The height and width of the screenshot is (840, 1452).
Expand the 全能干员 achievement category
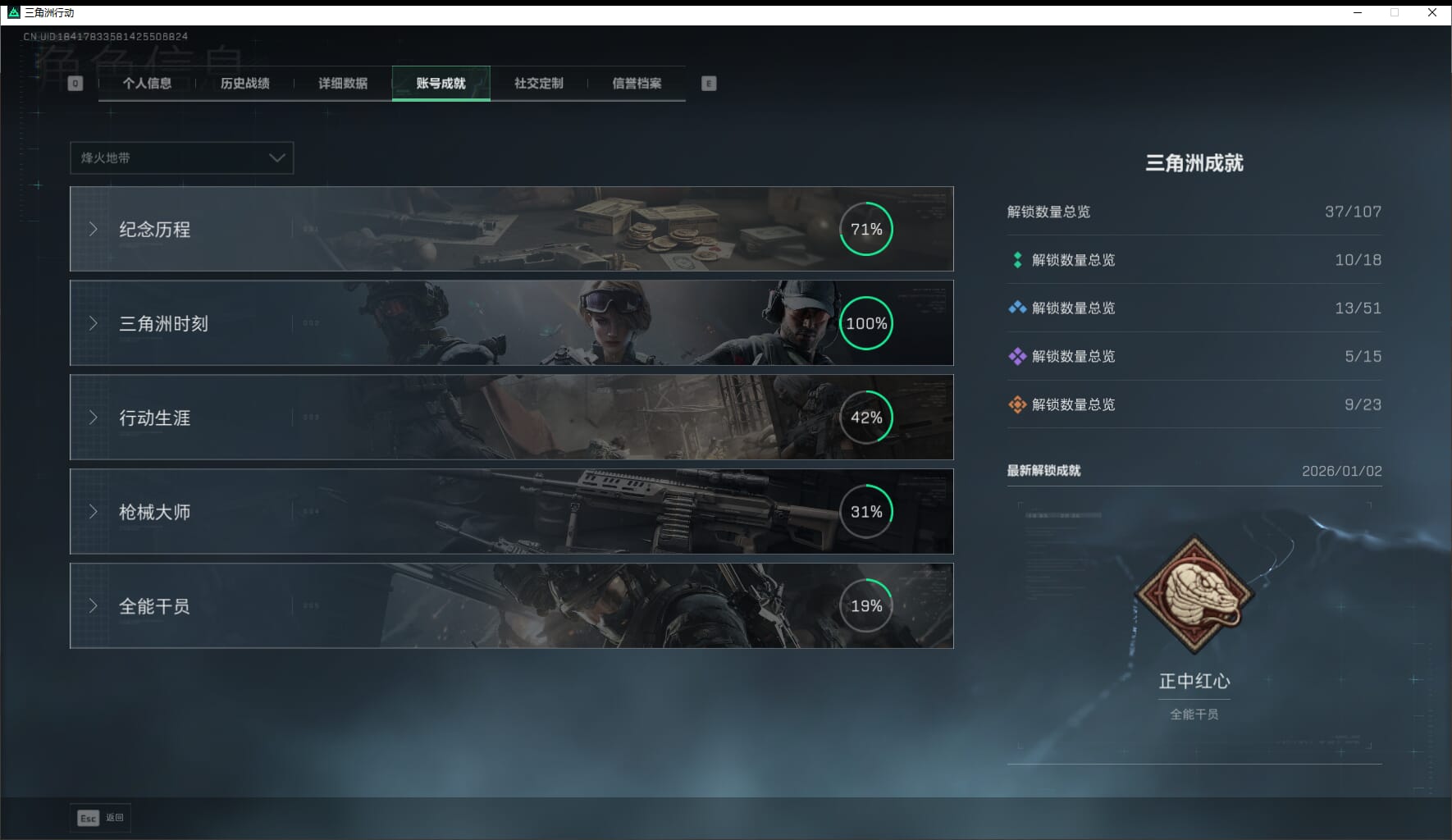(x=511, y=606)
